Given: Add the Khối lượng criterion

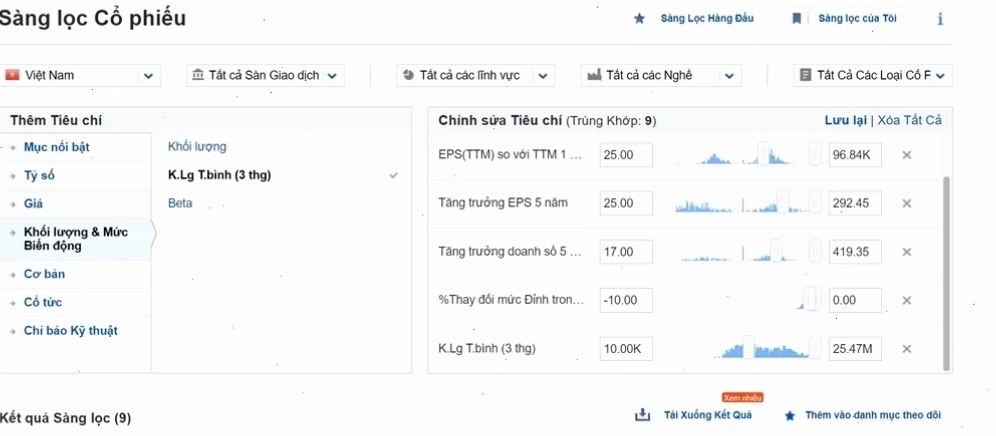Looking at the screenshot, I should point(197,147).
